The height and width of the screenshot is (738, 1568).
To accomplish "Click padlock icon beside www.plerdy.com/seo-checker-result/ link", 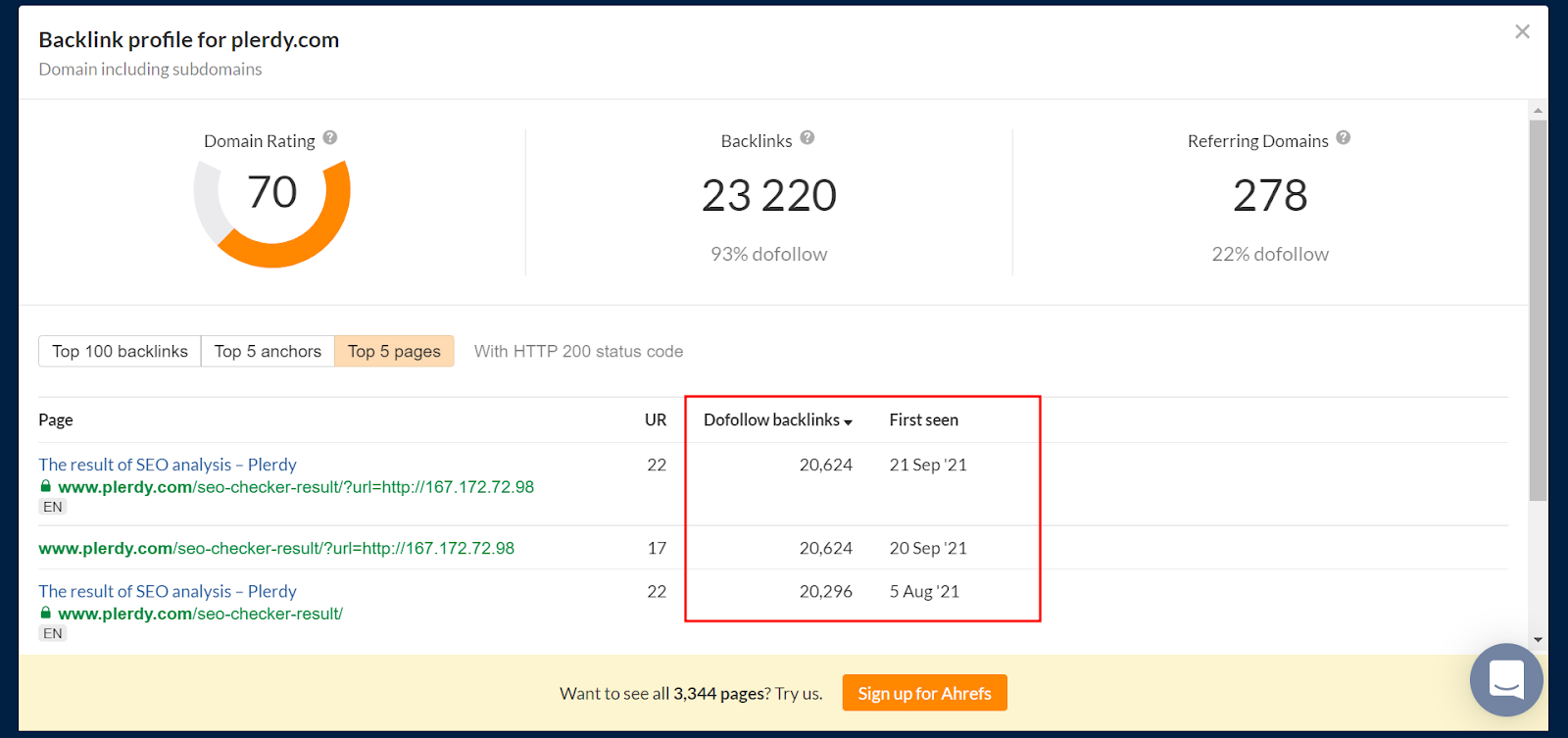I will (x=45, y=613).
